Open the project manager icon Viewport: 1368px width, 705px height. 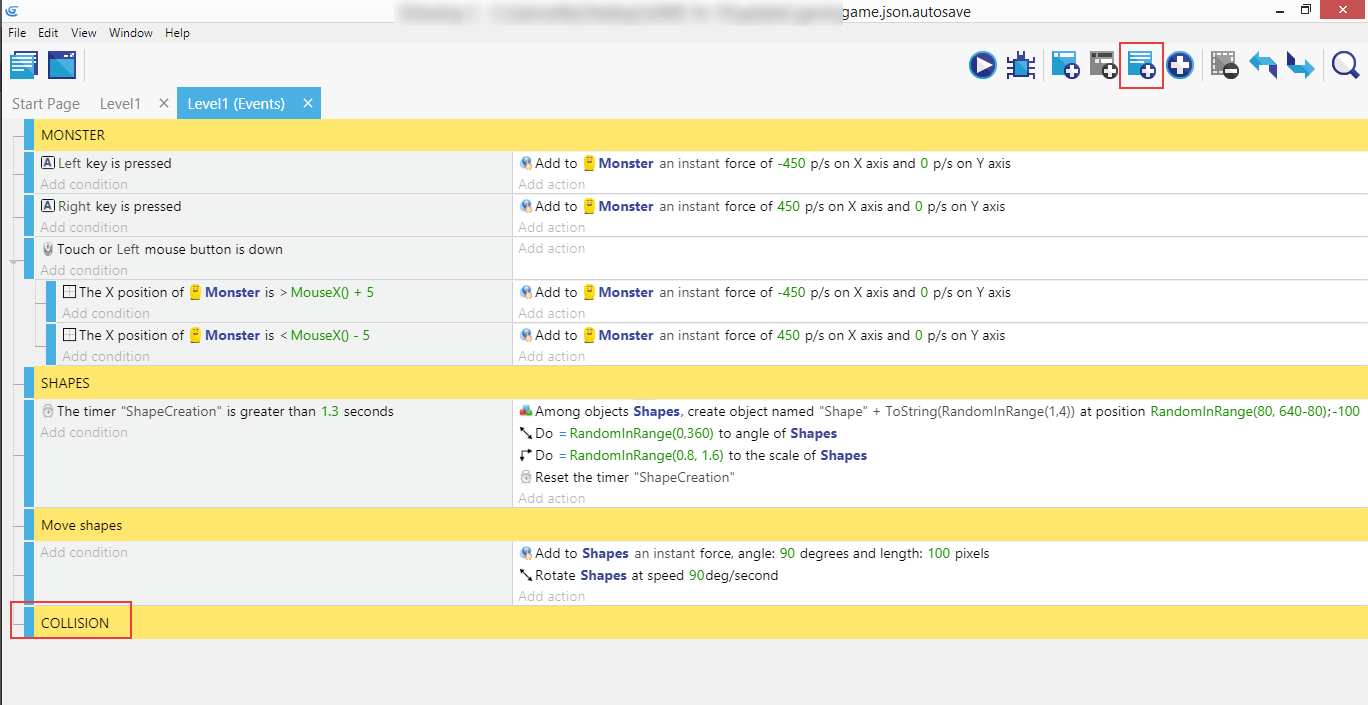[24, 66]
